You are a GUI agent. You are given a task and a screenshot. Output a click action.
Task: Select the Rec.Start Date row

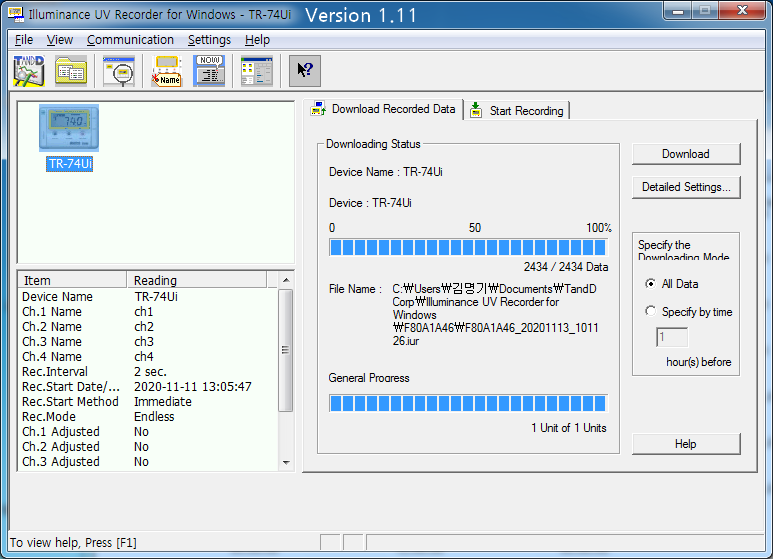[148, 386]
